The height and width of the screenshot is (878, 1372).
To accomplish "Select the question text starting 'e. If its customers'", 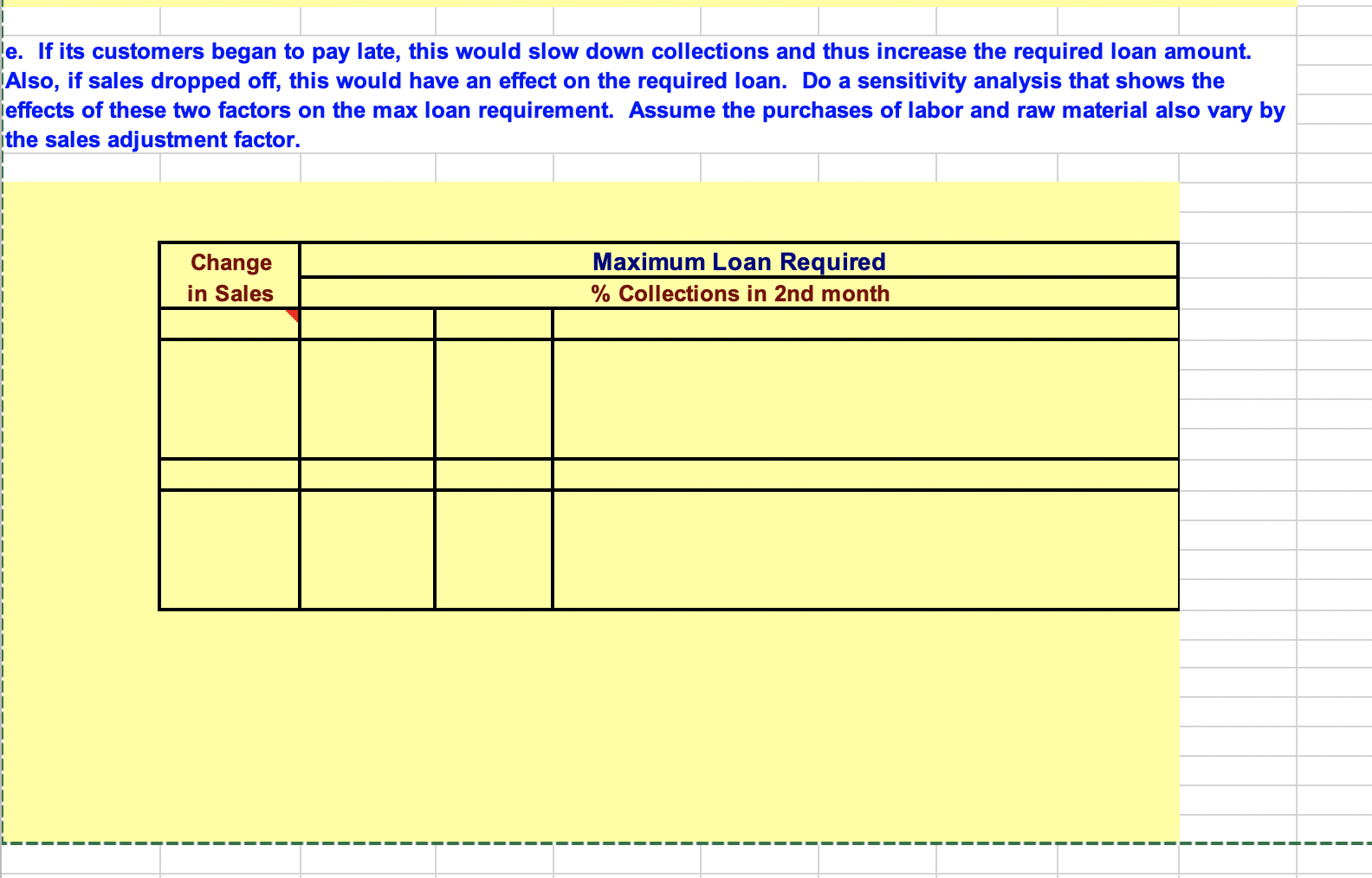I will [645, 95].
